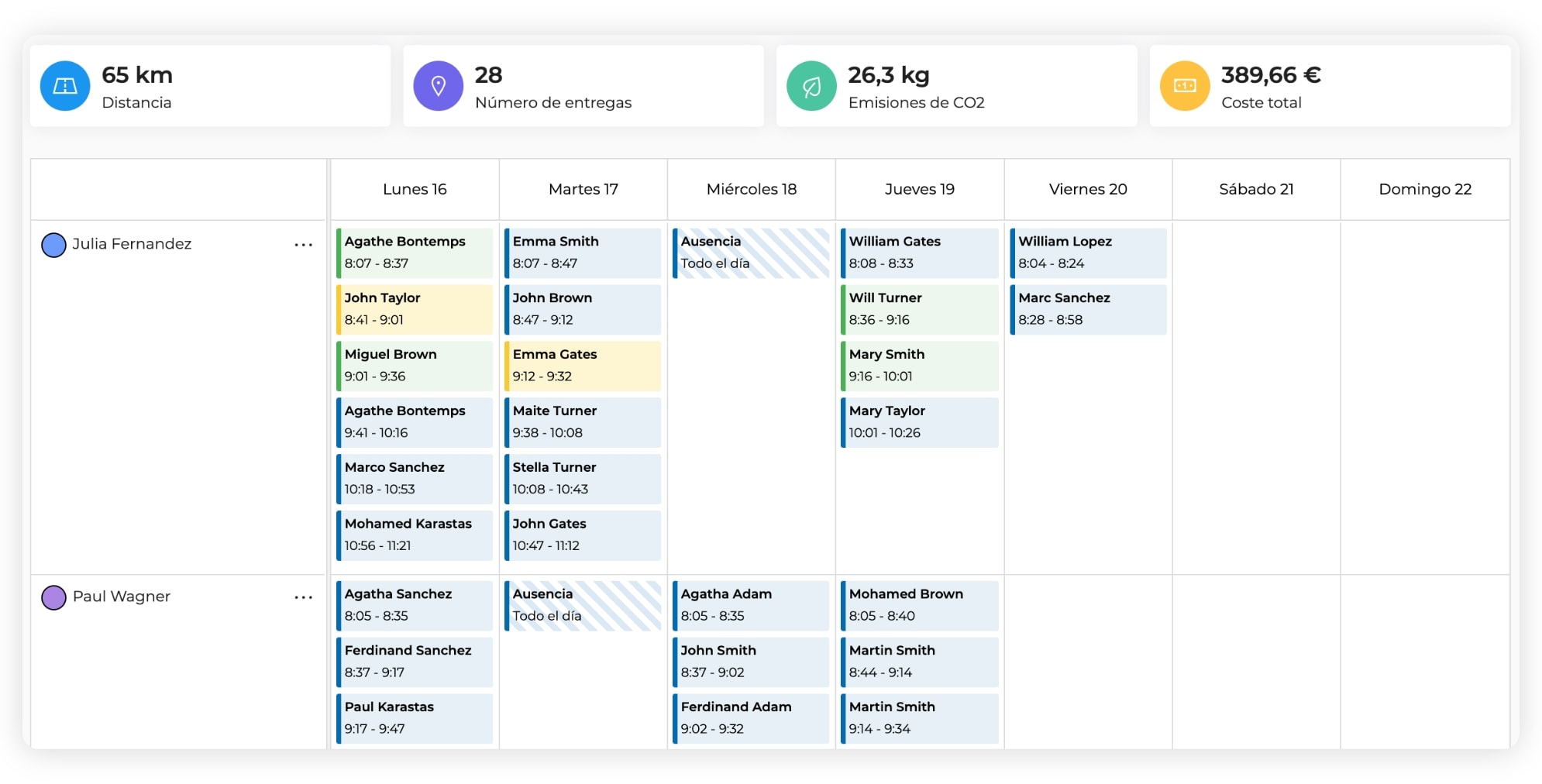
Task: Open John Taylor's 8:41 delivery card
Action: [415, 309]
